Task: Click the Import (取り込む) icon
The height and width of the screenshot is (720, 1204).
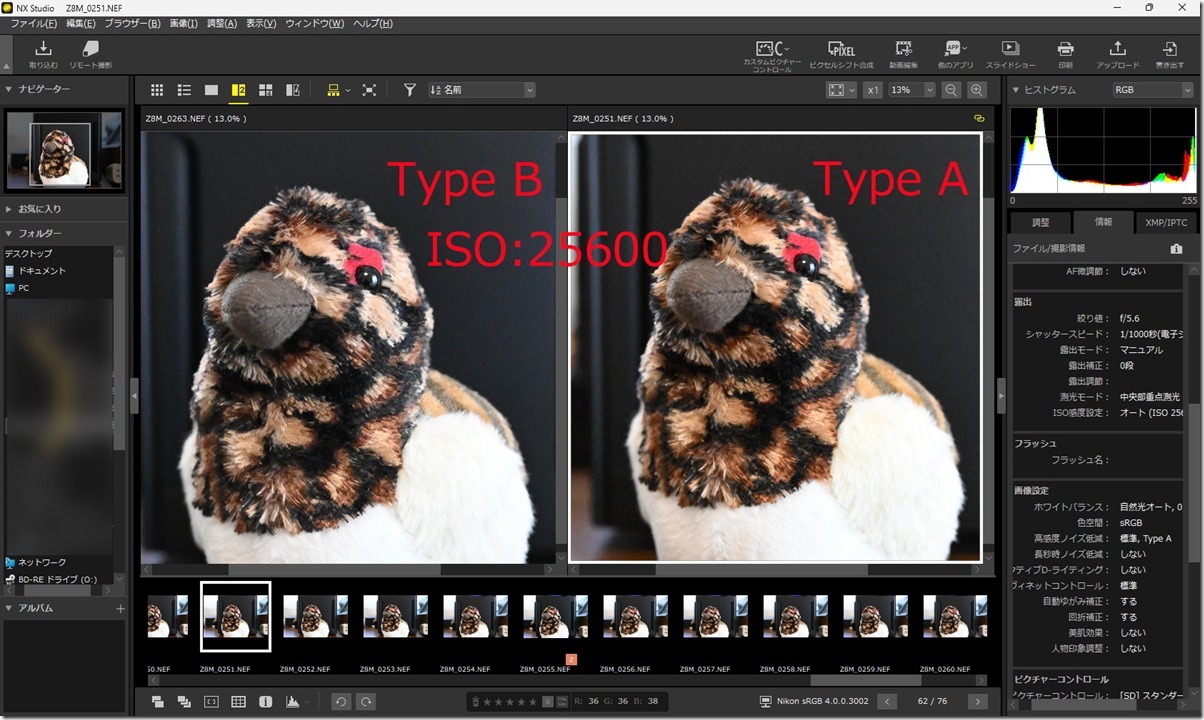Action: (x=43, y=54)
